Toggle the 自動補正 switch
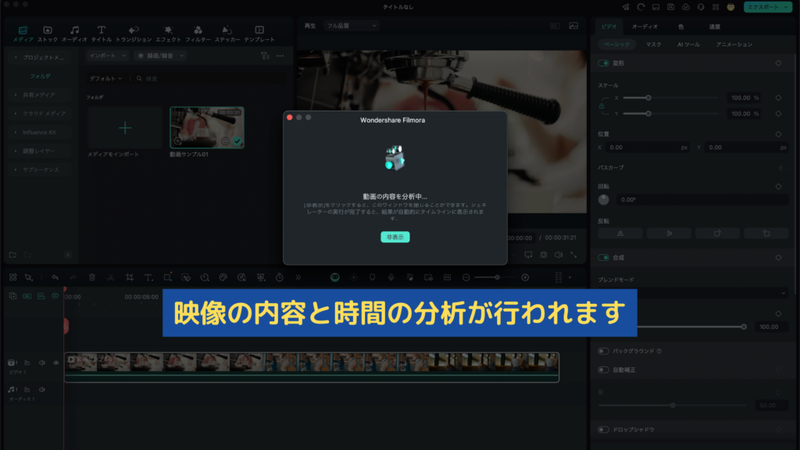800x450 pixels. click(x=604, y=370)
